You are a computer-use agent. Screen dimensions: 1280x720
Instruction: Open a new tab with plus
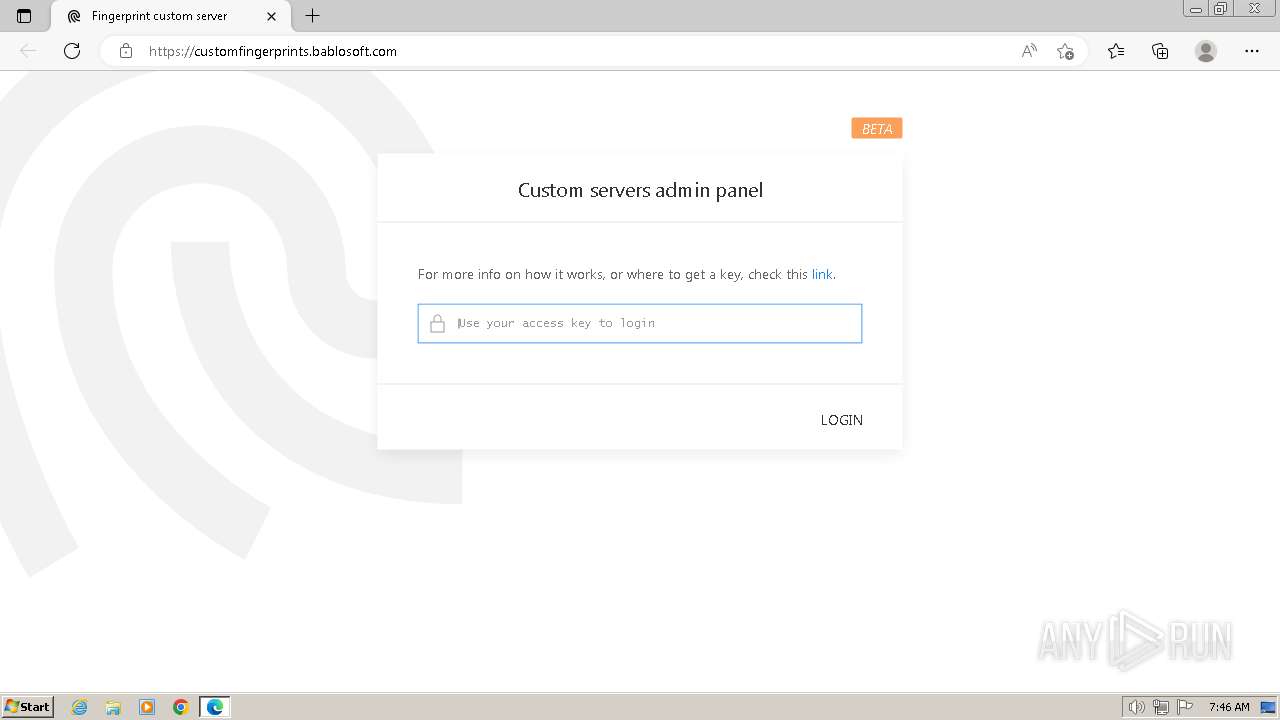click(x=313, y=16)
